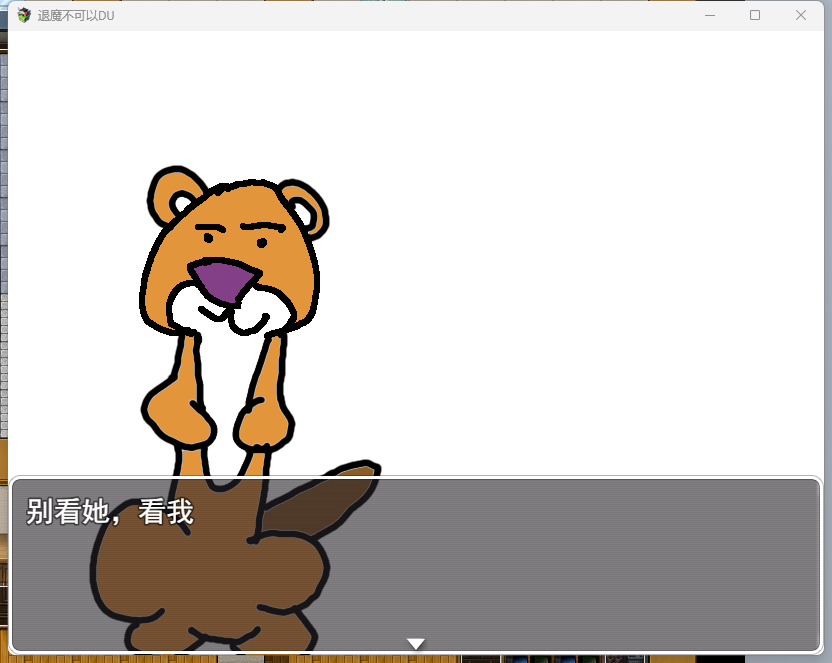Click the game app icon in title bar
The width and height of the screenshot is (832, 663).
[23, 15]
